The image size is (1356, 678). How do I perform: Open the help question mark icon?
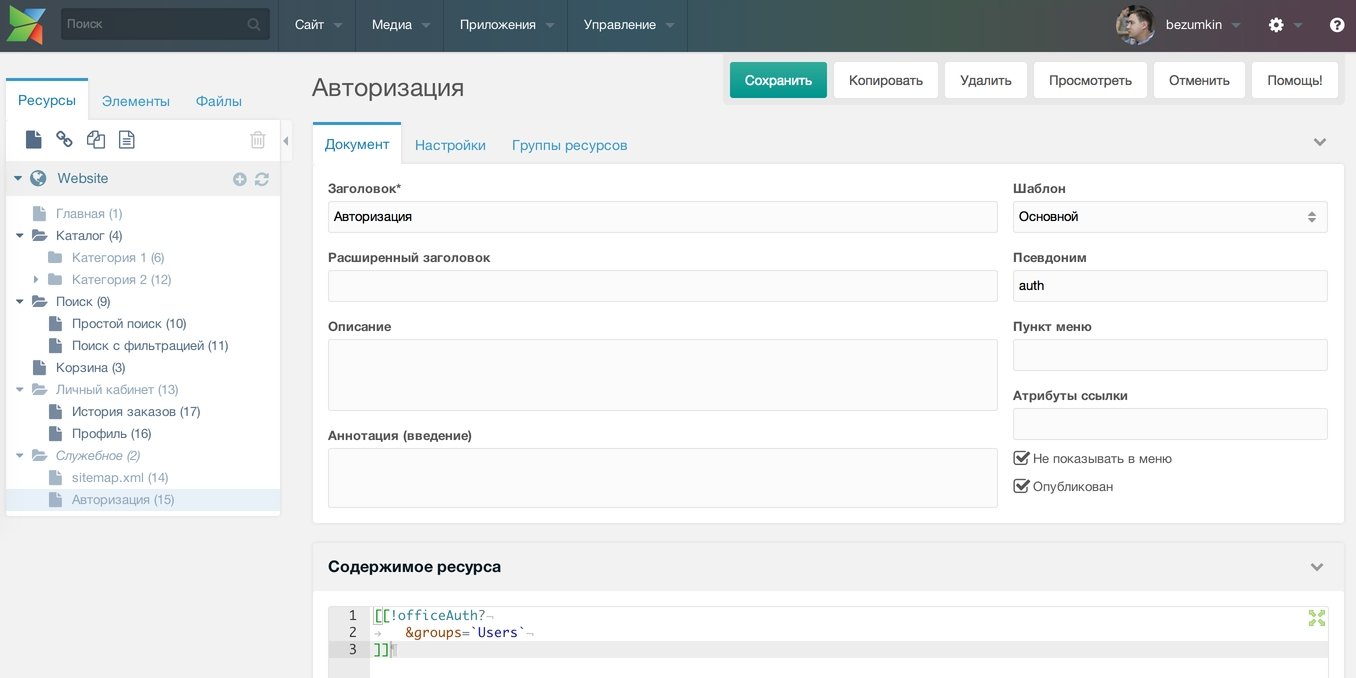coord(1337,25)
